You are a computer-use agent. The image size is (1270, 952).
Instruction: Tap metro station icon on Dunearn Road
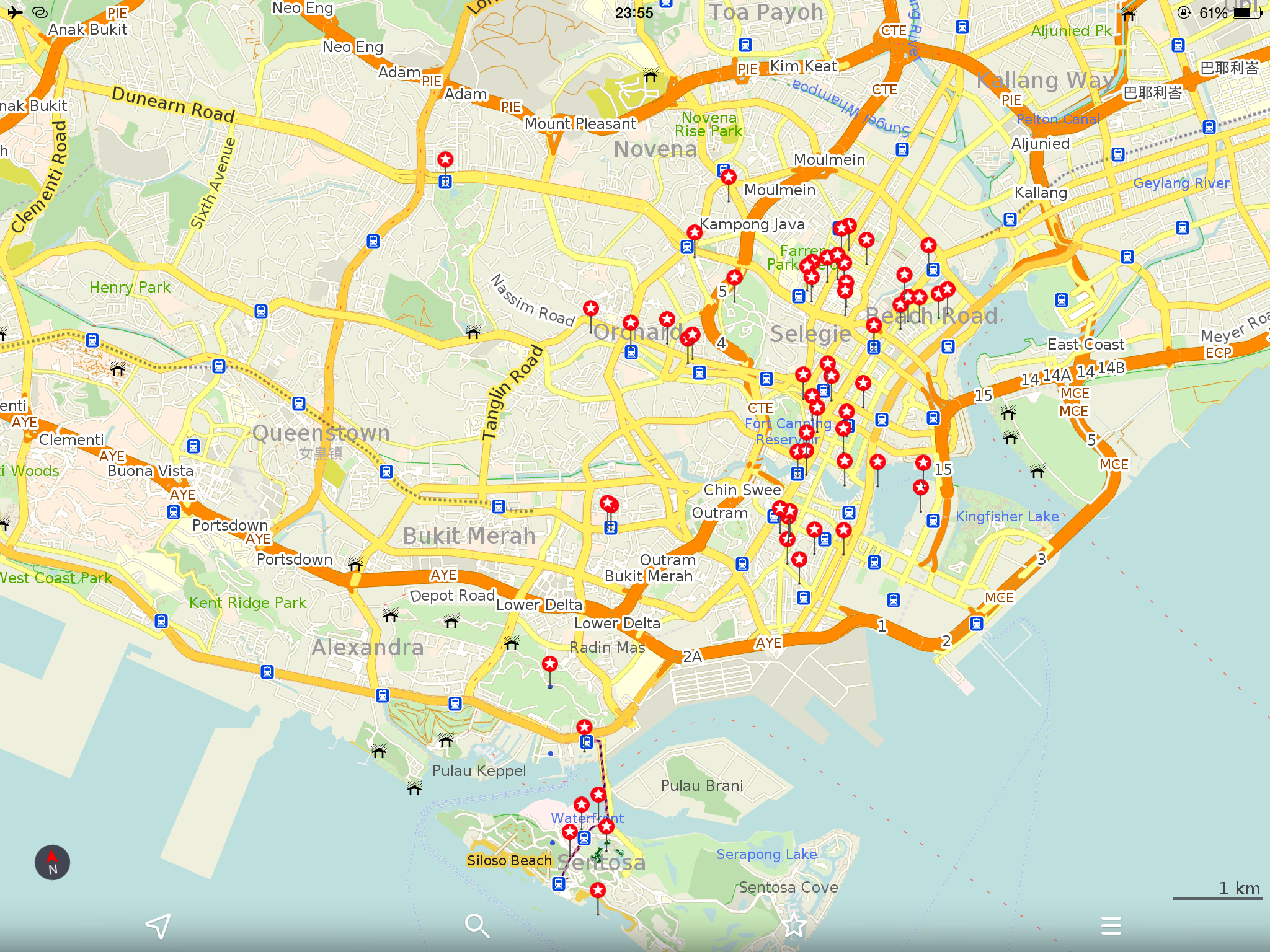[x=445, y=182]
